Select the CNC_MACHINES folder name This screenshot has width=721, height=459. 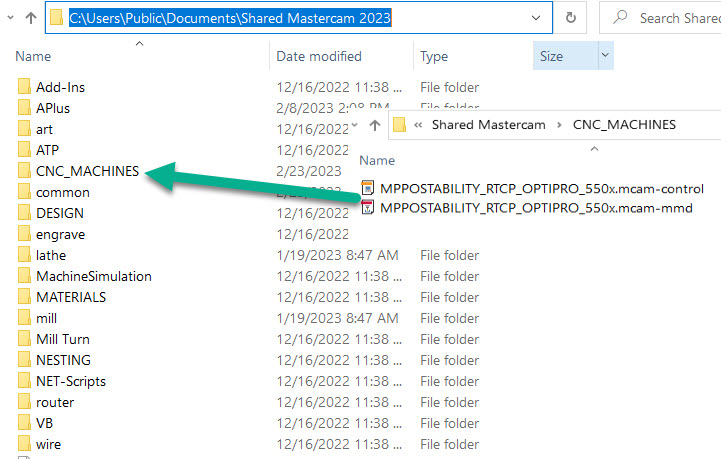pos(87,171)
